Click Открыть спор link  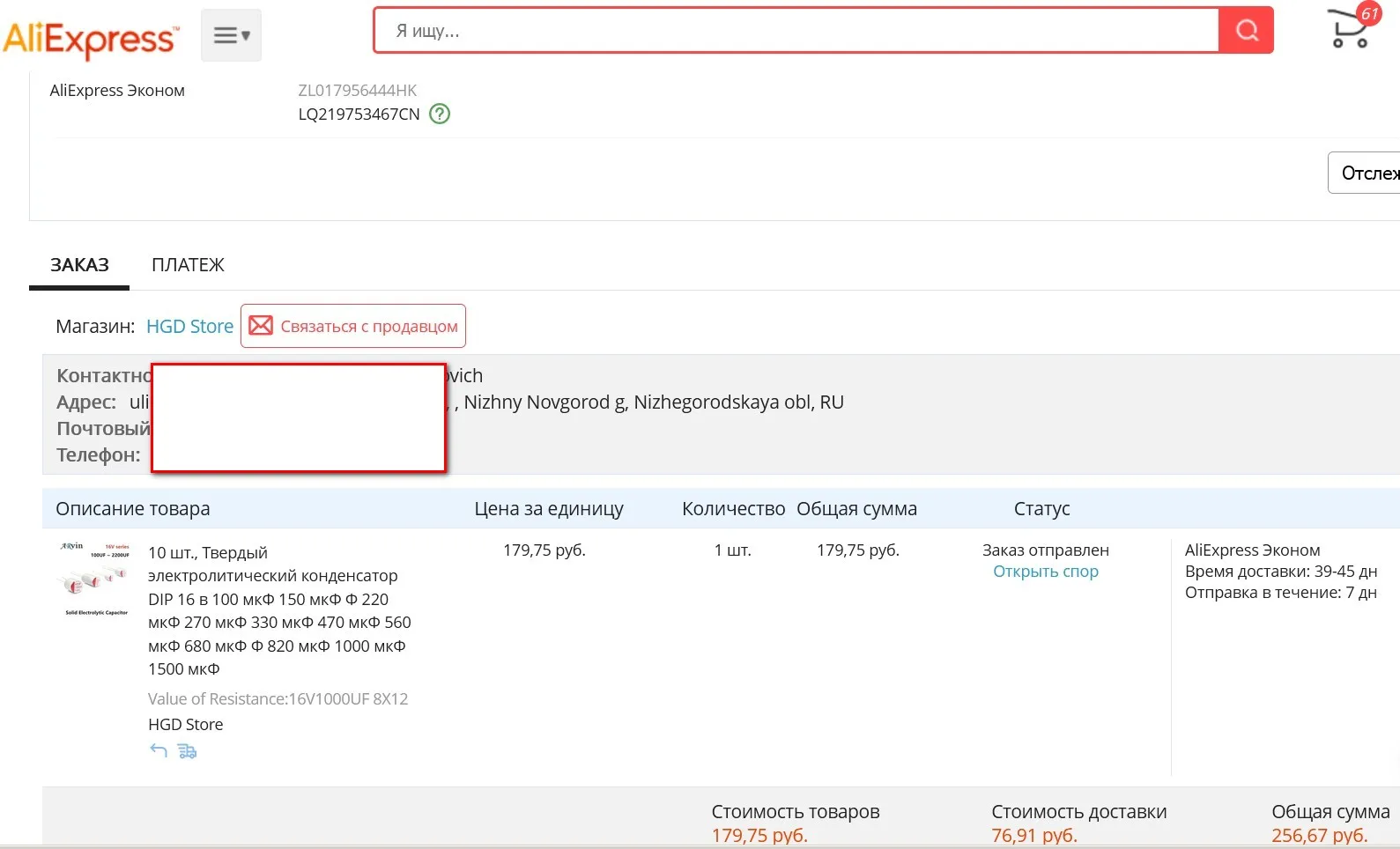click(x=1046, y=572)
